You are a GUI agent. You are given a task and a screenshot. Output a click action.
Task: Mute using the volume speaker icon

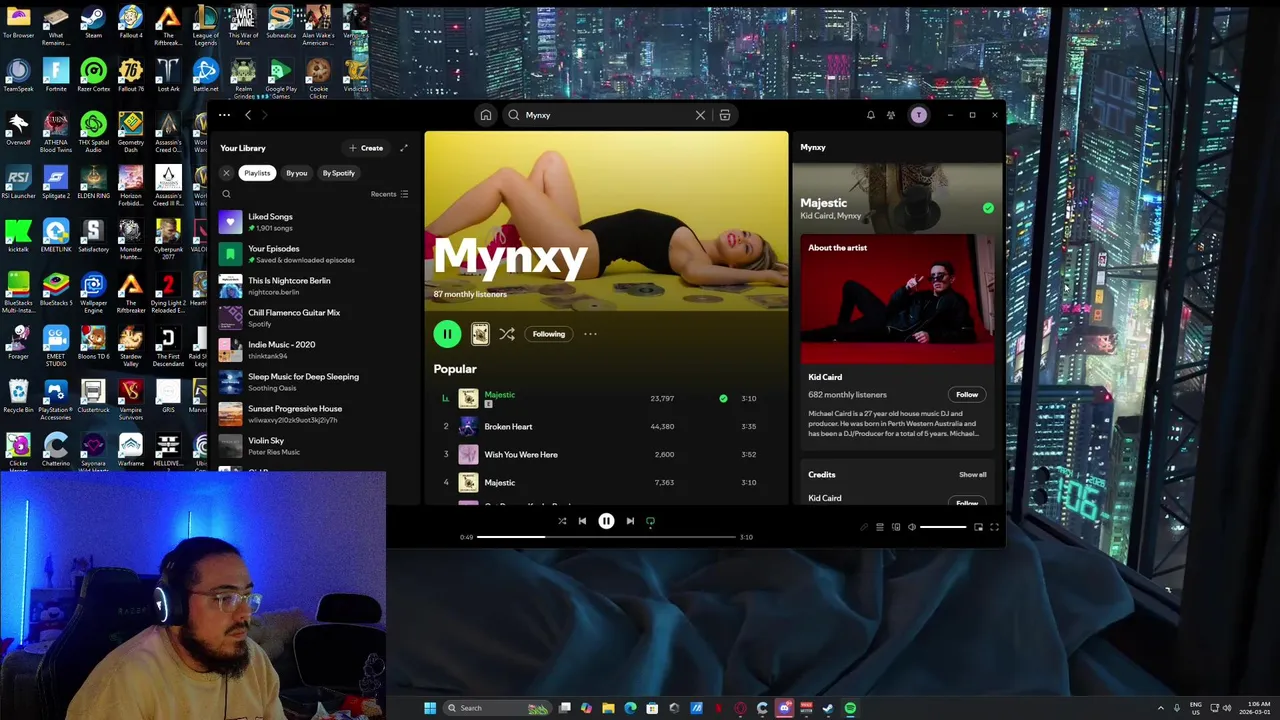click(x=912, y=527)
